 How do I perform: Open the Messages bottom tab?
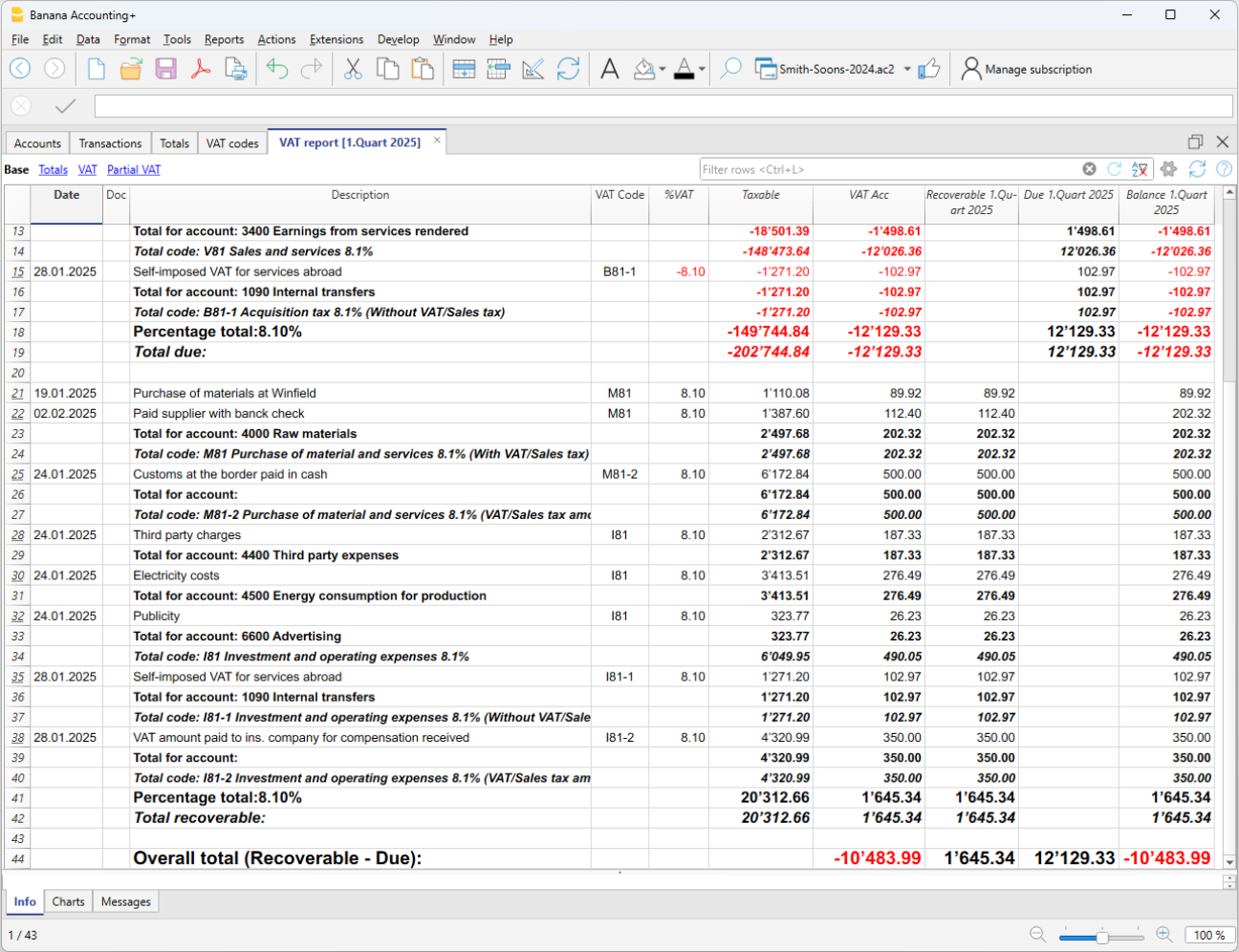[126, 901]
